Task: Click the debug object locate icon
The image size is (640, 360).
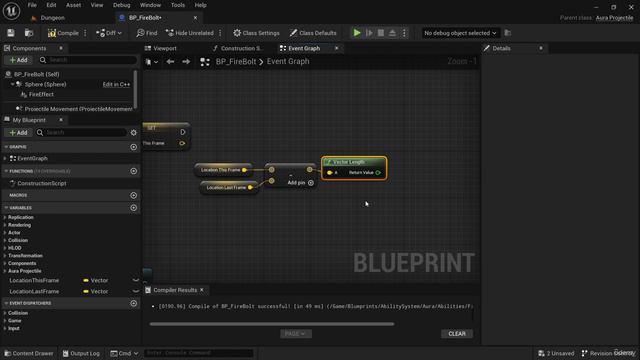Action: (x=508, y=33)
